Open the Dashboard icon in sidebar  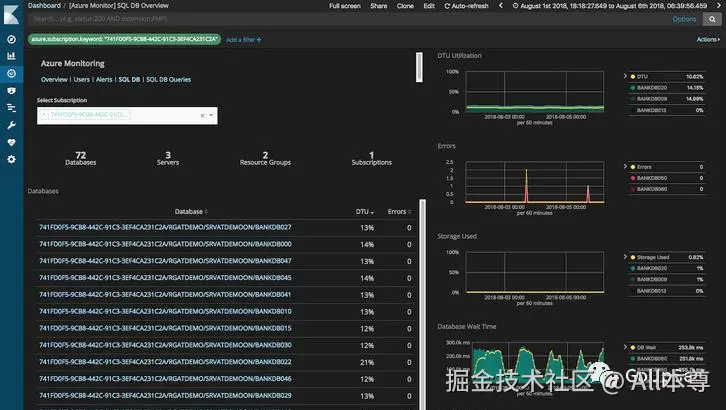coord(12,73)
